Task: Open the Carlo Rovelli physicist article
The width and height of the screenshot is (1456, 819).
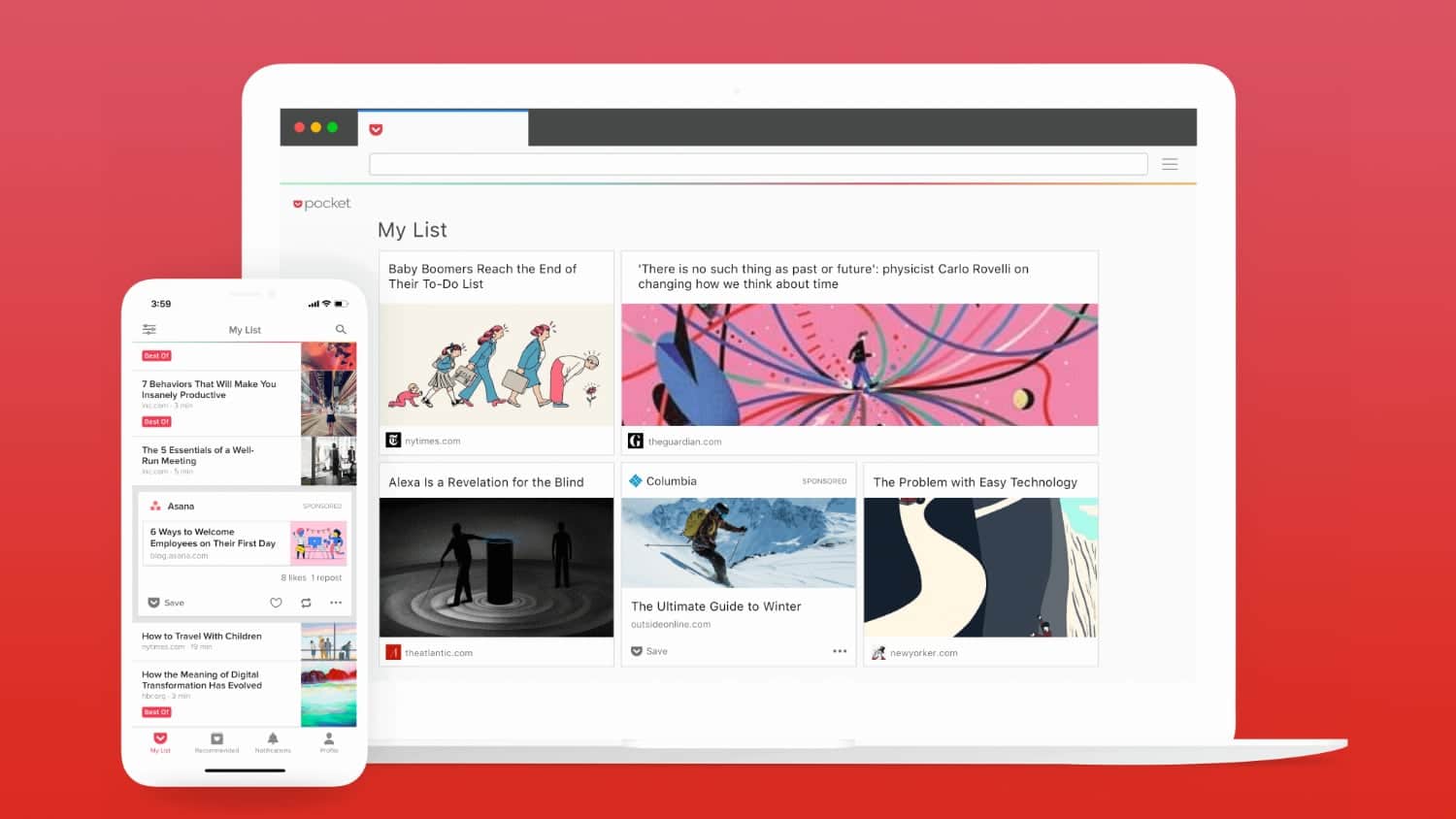Action: click(833, 277)
